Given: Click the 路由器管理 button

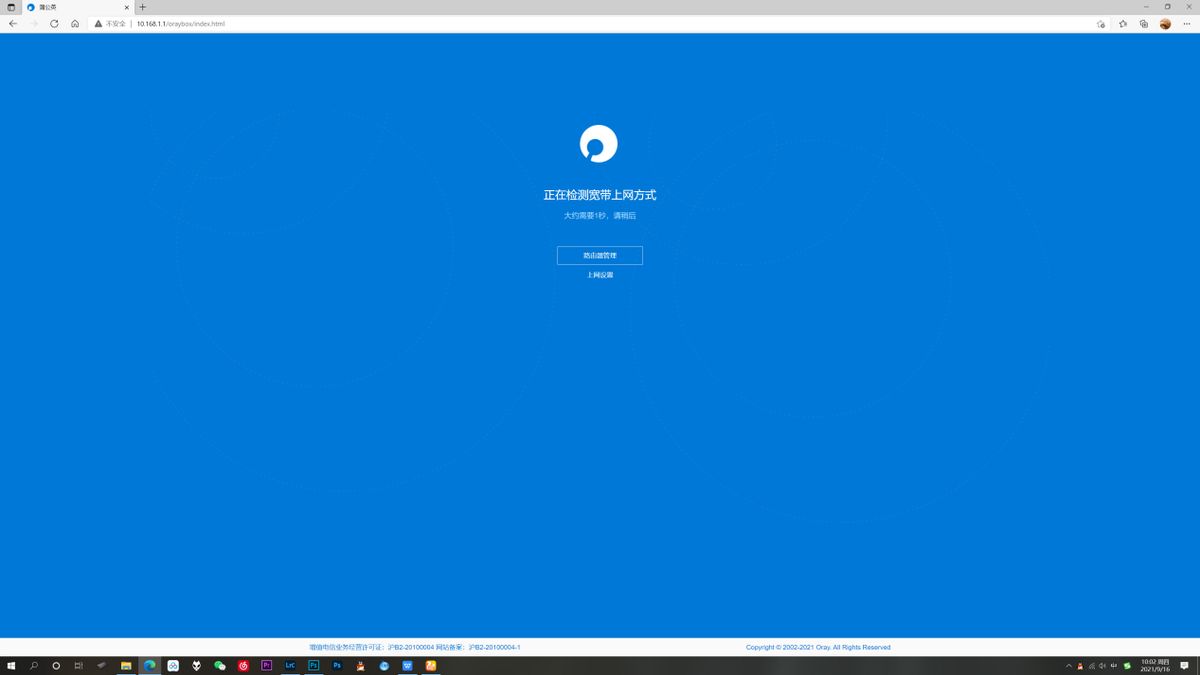Looking at the screenshot, I should click(600, 255).
